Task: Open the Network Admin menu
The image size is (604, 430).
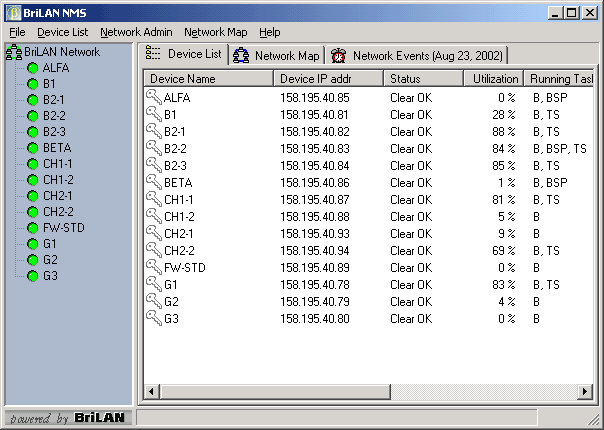Action: point(136,32)
